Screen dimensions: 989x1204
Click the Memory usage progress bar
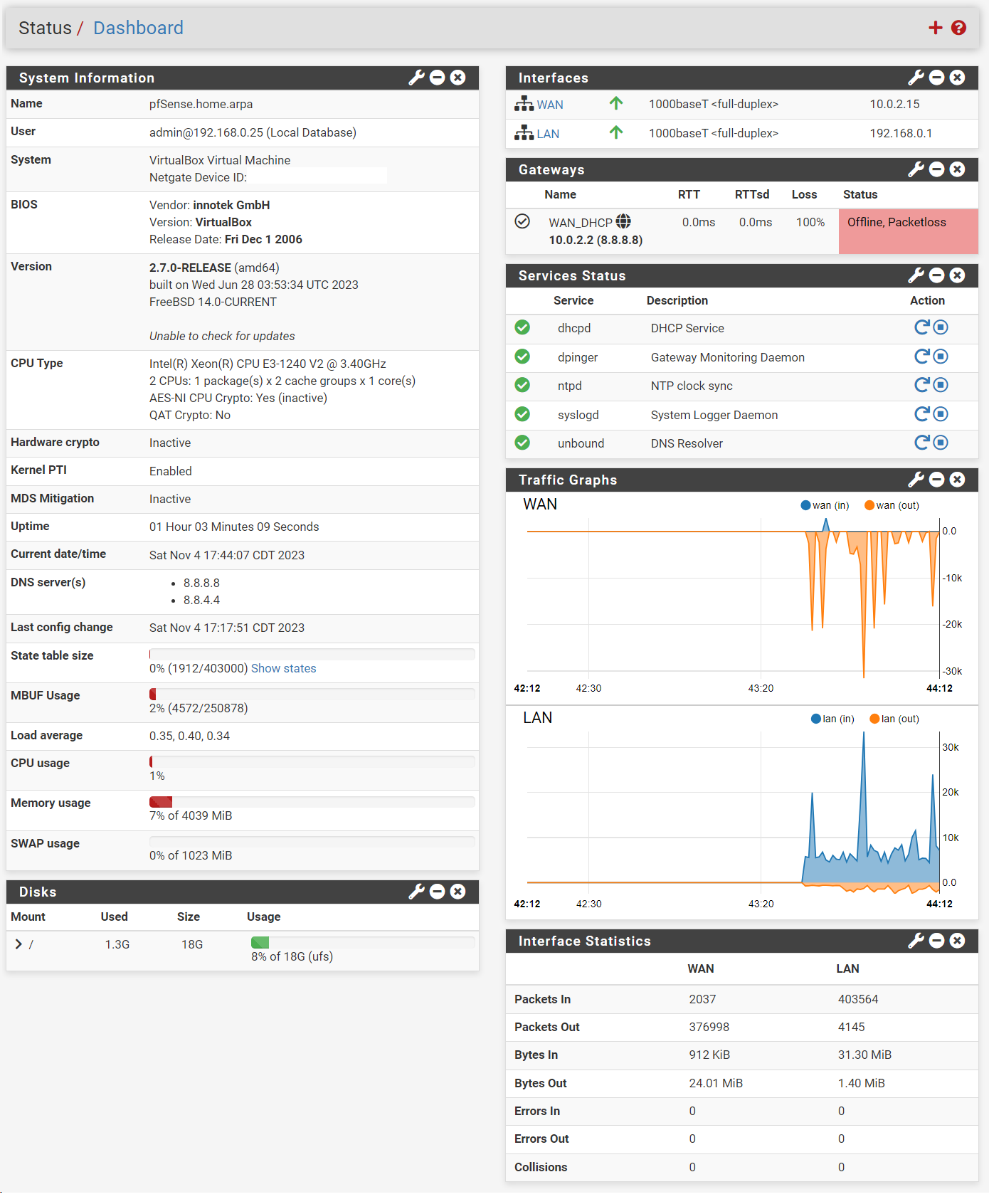[312, 802]
